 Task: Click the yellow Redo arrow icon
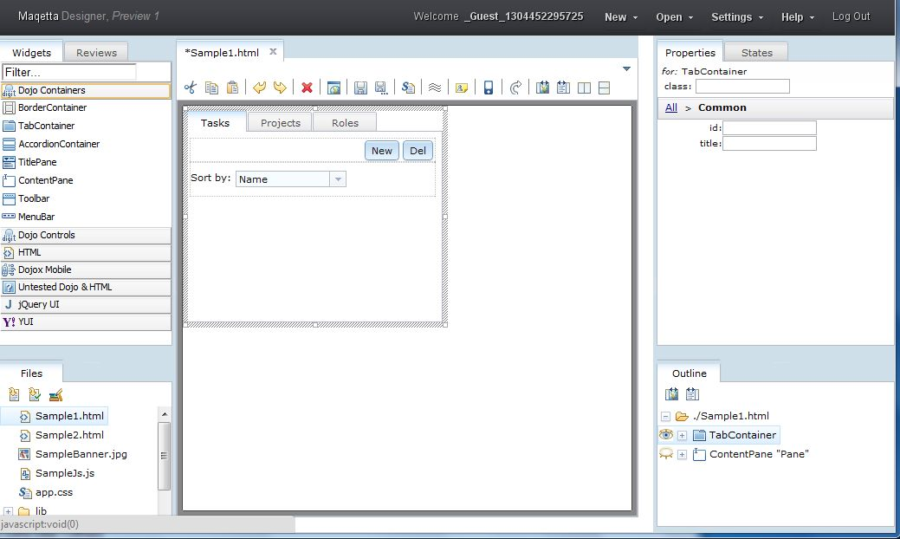point(280,88)
